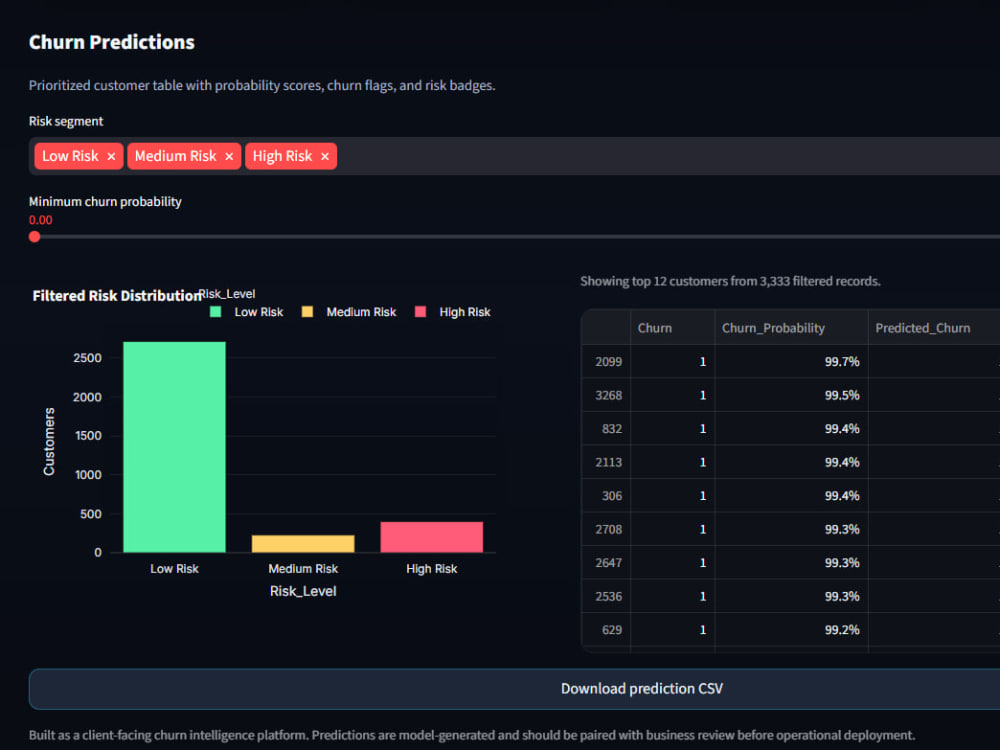The width and height of the screenshot is (1000, 750).
Task: Select row index 2708 in table
Action: click(606, 529)
